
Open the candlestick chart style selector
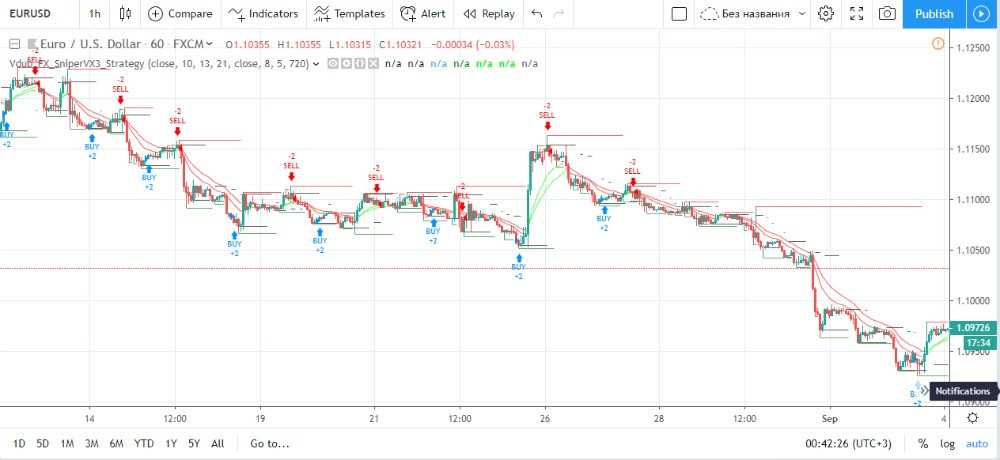[x=125, y=14]
